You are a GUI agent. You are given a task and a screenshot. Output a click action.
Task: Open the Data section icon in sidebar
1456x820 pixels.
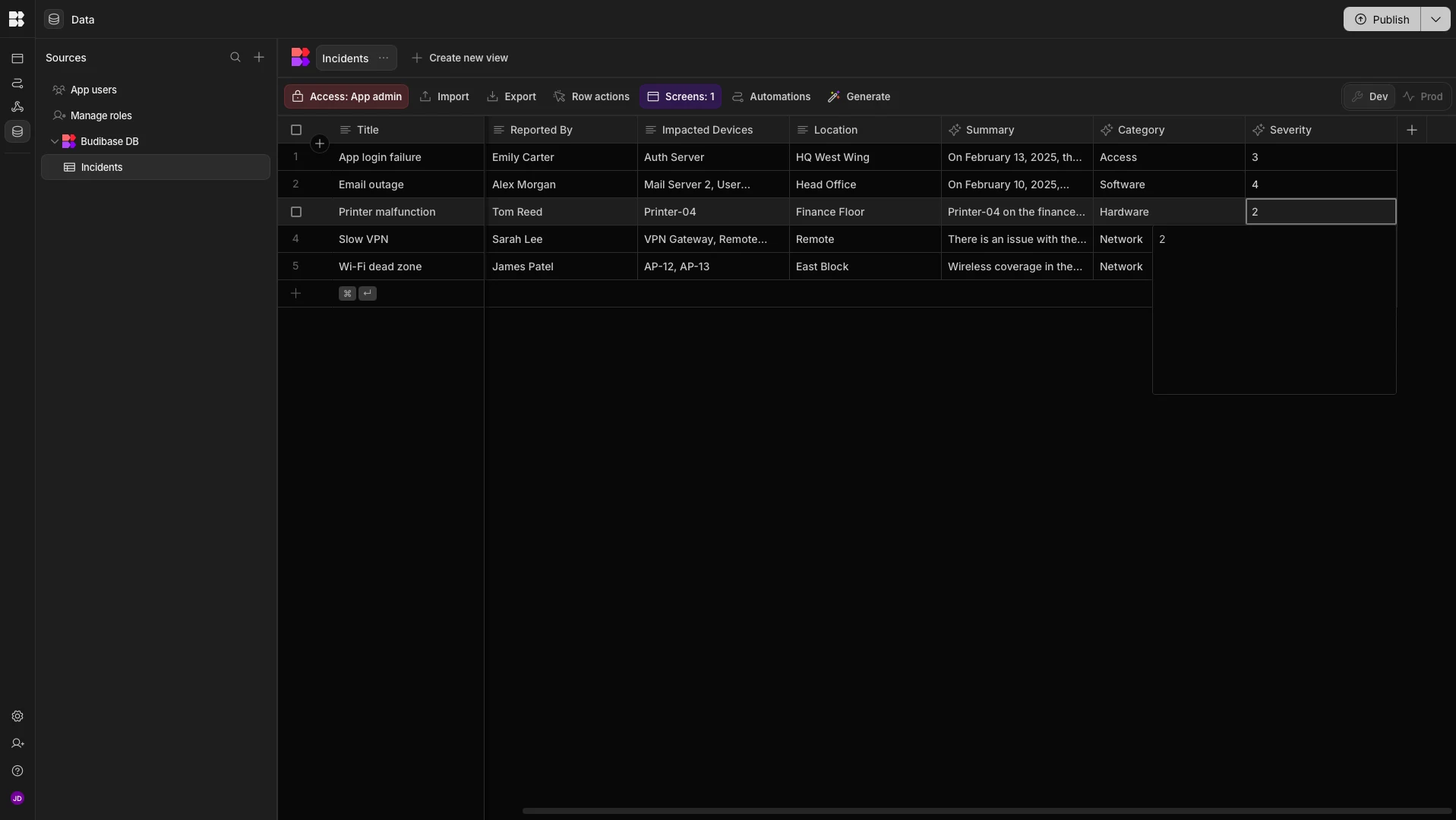(x=17, y=131)
